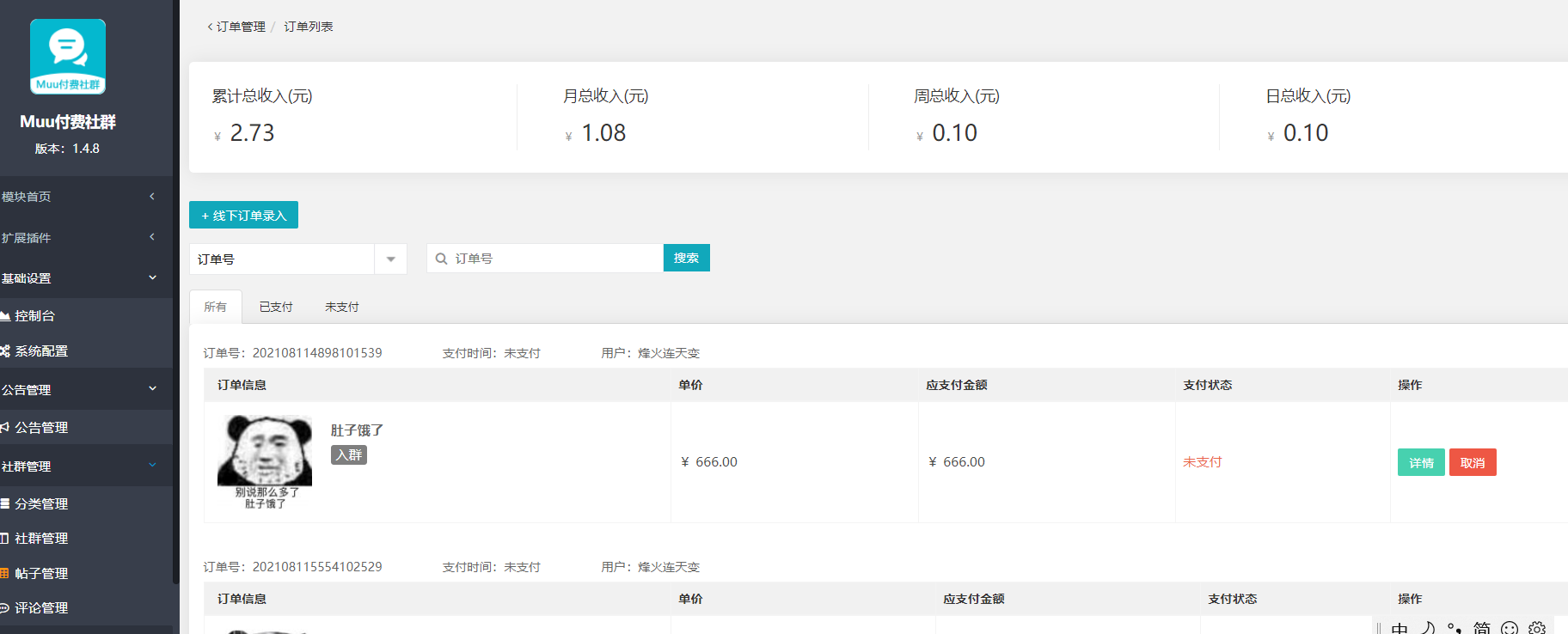Open 公告管理 megaphone sub-item
The width and height of the screenshot is (1568, 634).
pos(40,427)
